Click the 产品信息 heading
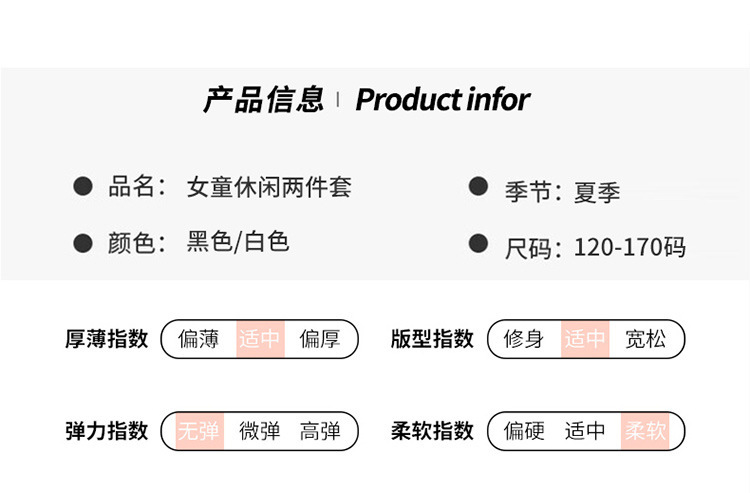750x493 pixels. click(264, 99)
